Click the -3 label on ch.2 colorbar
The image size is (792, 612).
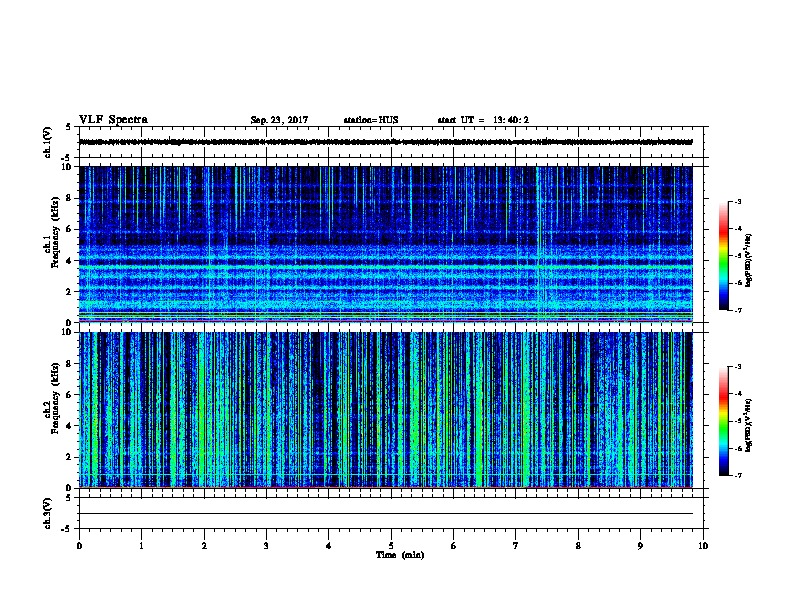coord(738,367)
